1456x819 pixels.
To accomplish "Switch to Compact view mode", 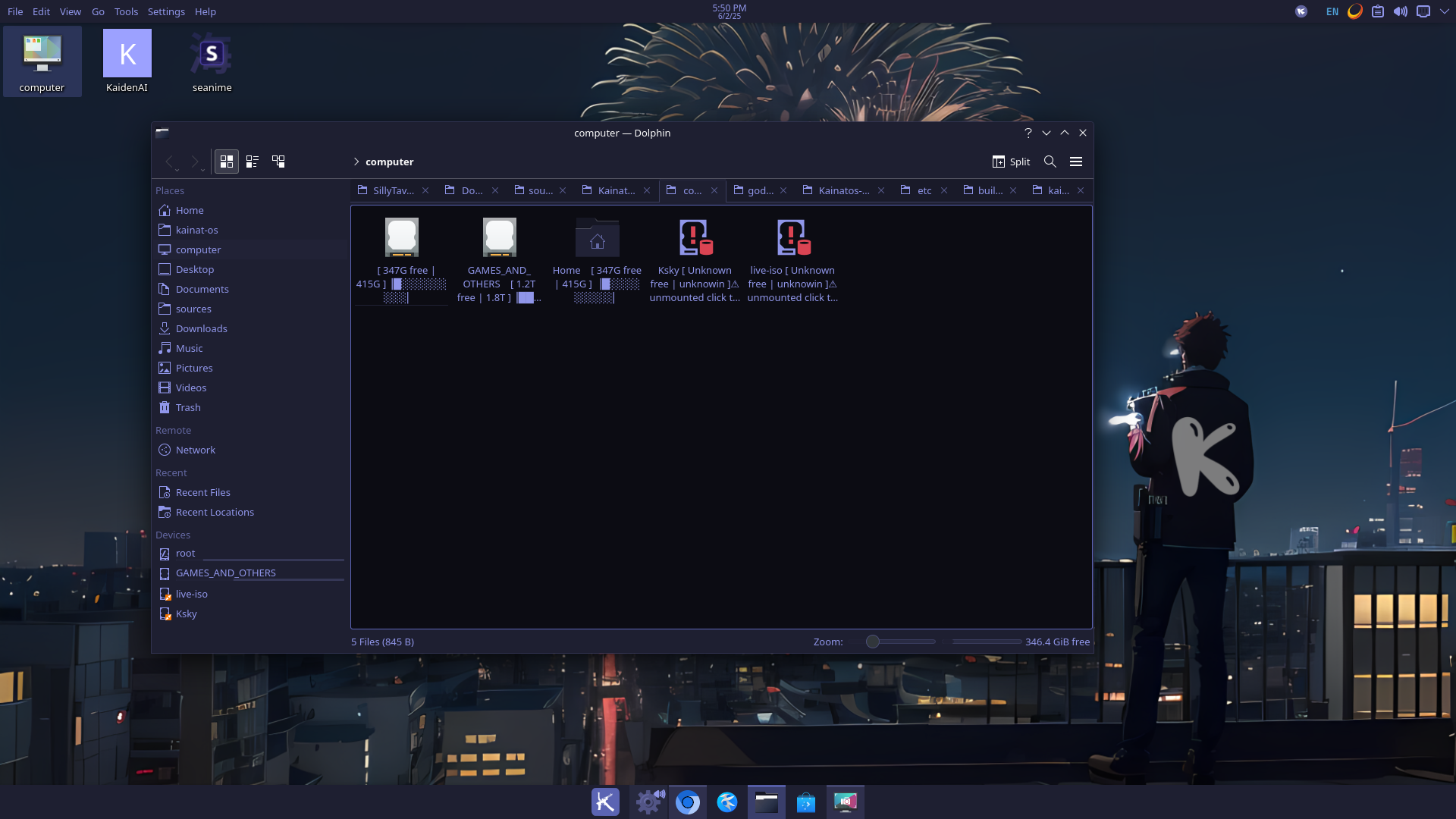I will [x=253, y=162].
